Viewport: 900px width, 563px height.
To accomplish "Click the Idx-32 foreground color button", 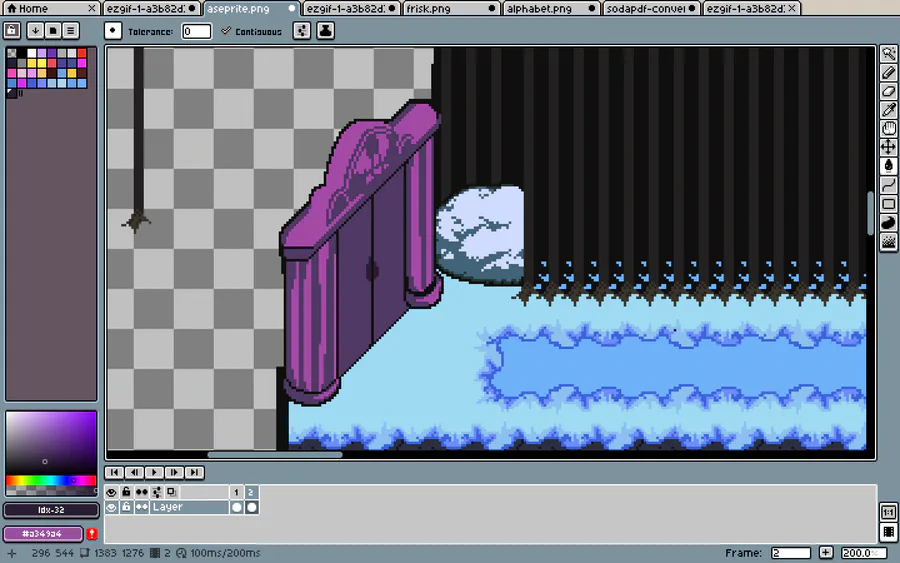I will pos(51,510).
